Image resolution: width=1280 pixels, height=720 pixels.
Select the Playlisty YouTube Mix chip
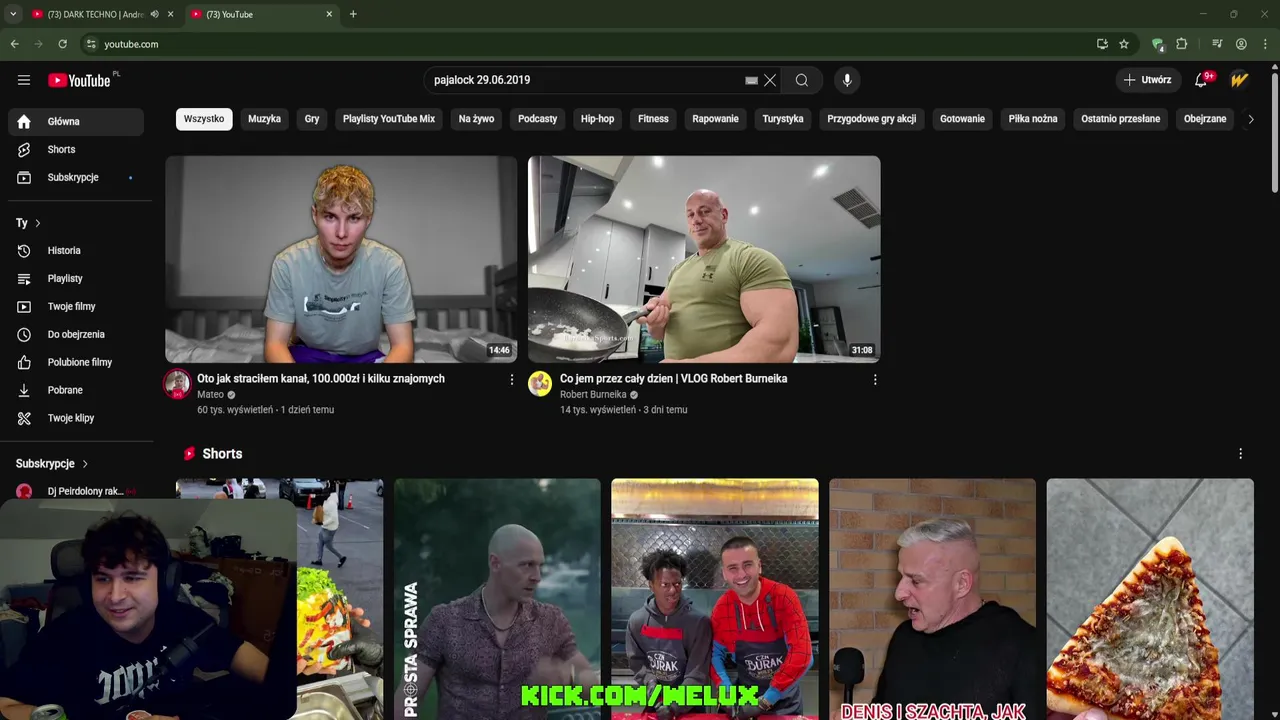389,119
